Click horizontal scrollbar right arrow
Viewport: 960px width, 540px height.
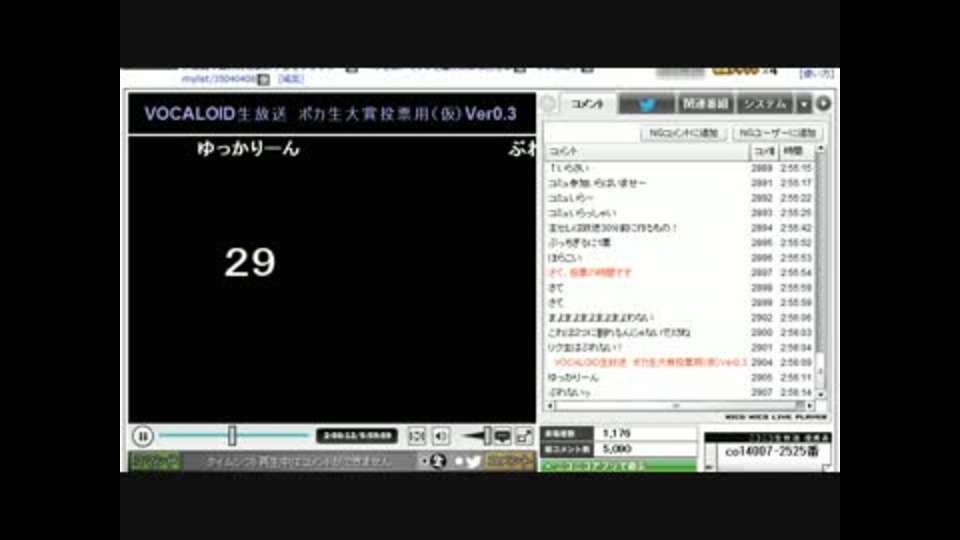(x=810, y=406)
